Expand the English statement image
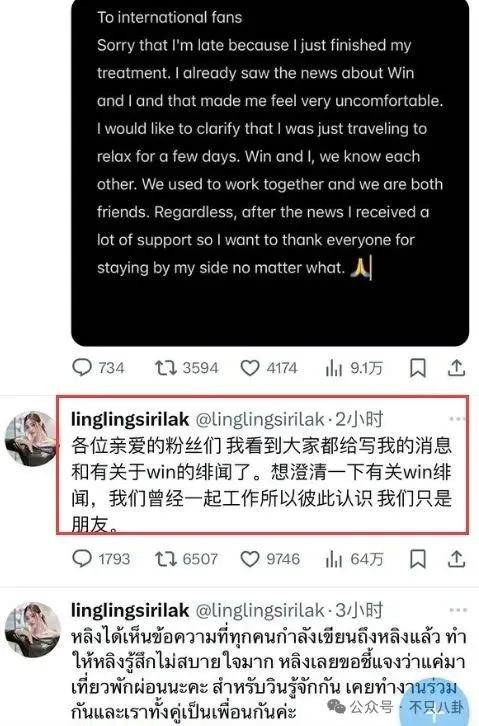The image size is (479, 726). point(270,172)
